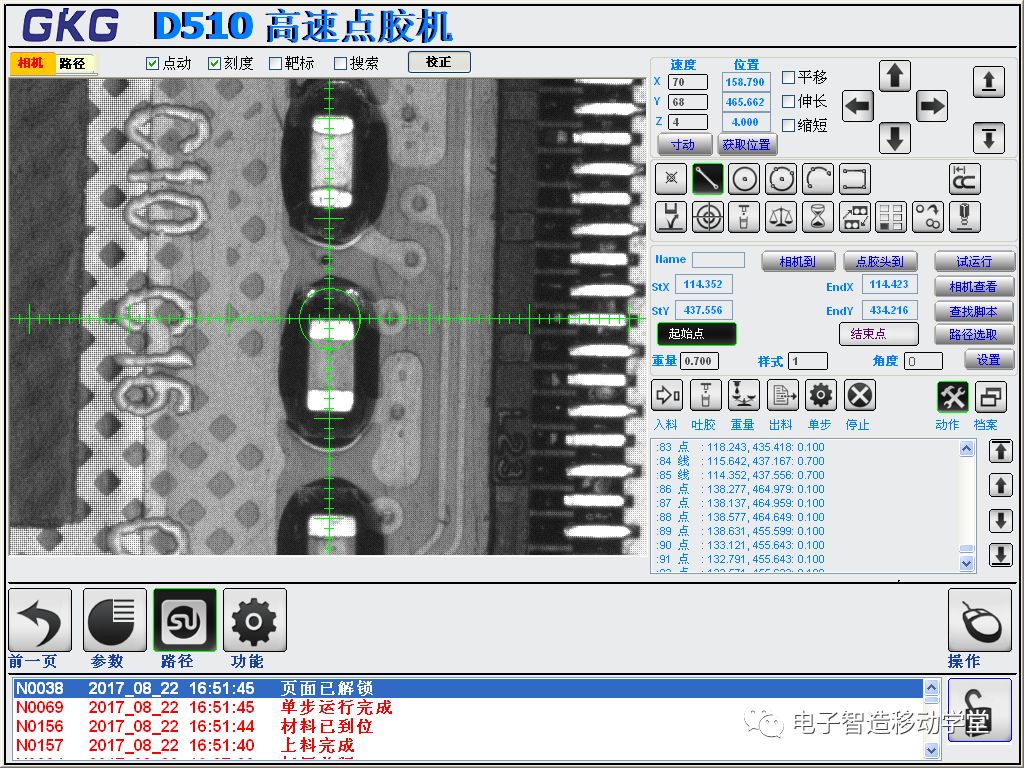Open the 参数 parameters page
Viewport: 1024px width, 768px height.
[x=114, y=620]
